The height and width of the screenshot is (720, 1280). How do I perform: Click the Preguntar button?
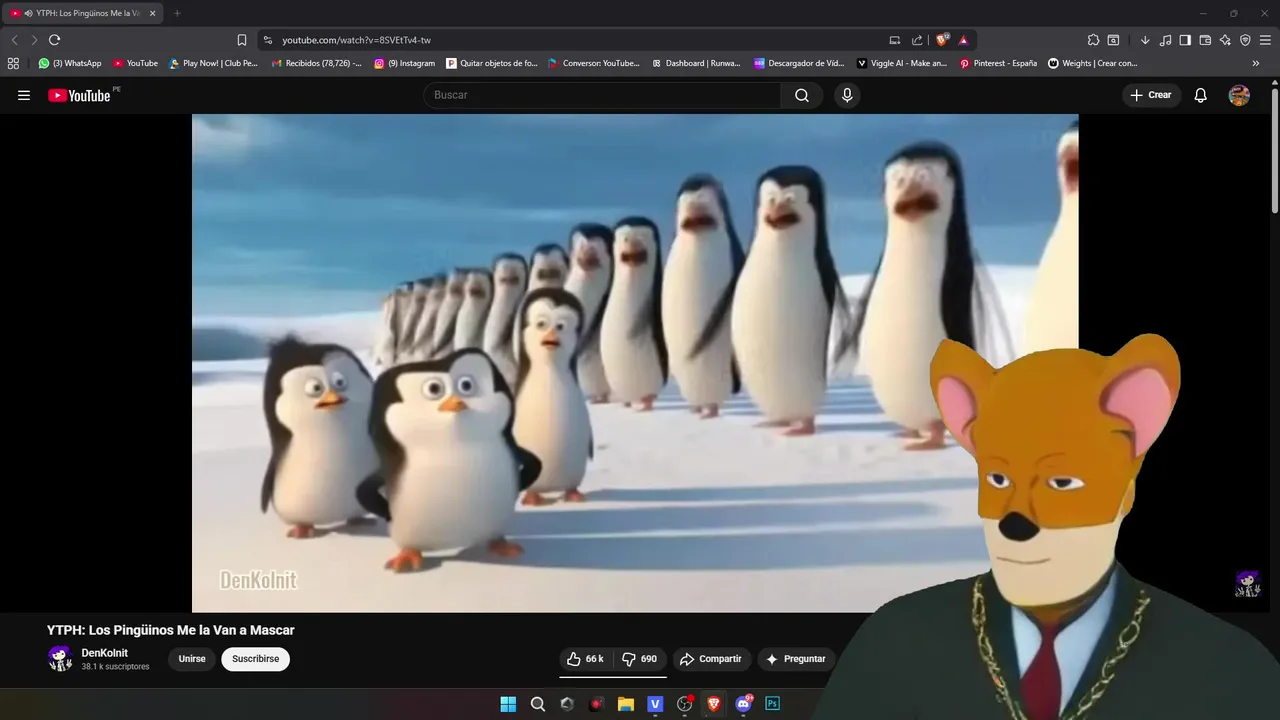tap(796, 659)
